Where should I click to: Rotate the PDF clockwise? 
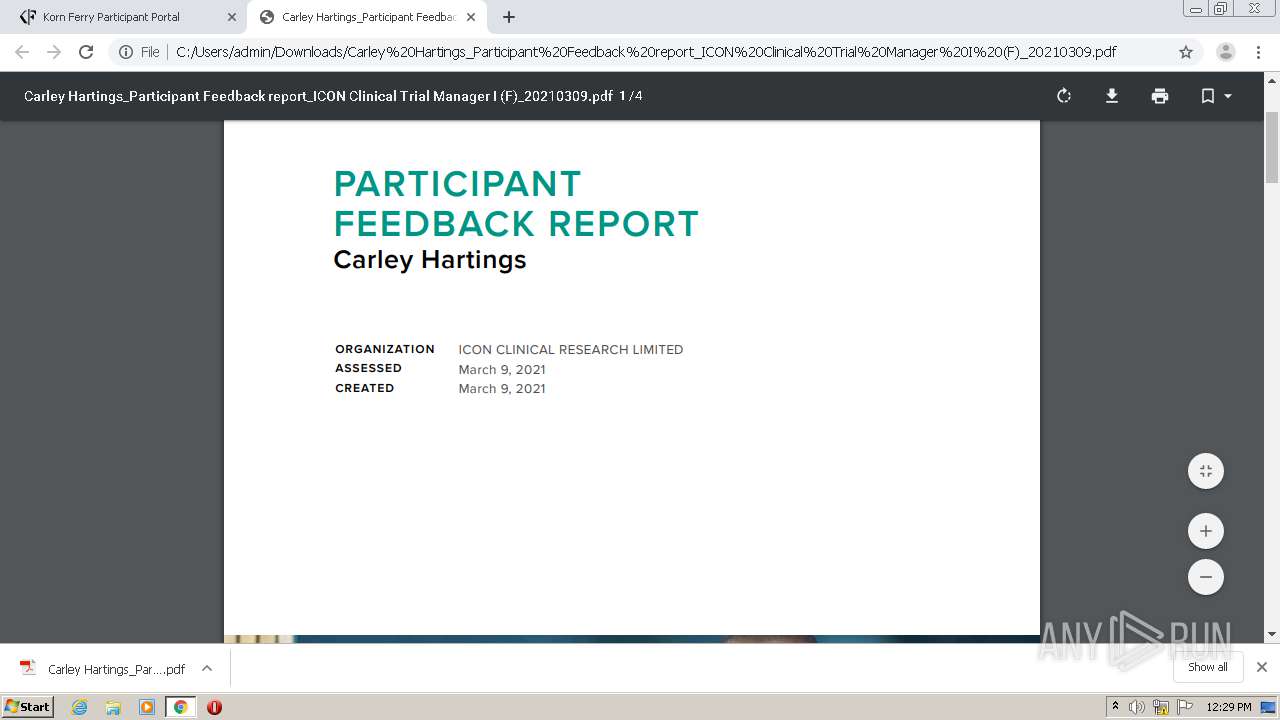pyautogui.click(x=1064, y=96)
